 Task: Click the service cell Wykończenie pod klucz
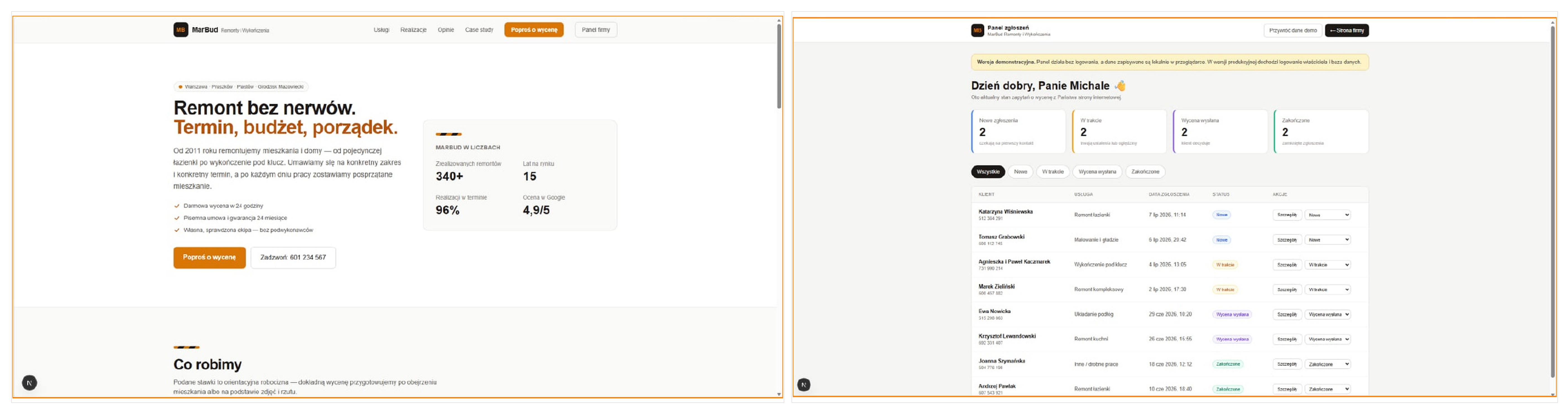coord(1101,265)
